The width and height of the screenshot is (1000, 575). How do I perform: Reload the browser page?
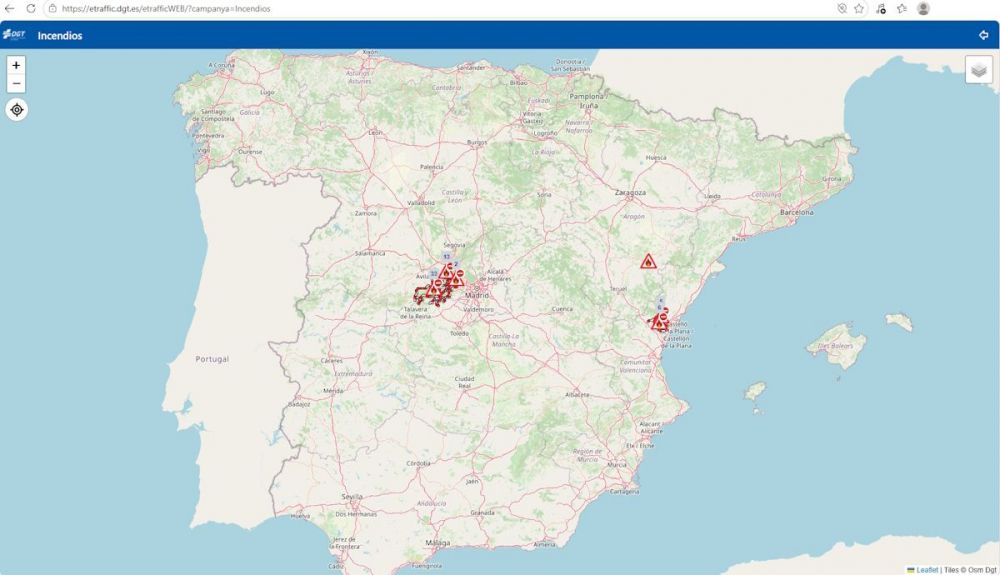click(x=31, y=8)
